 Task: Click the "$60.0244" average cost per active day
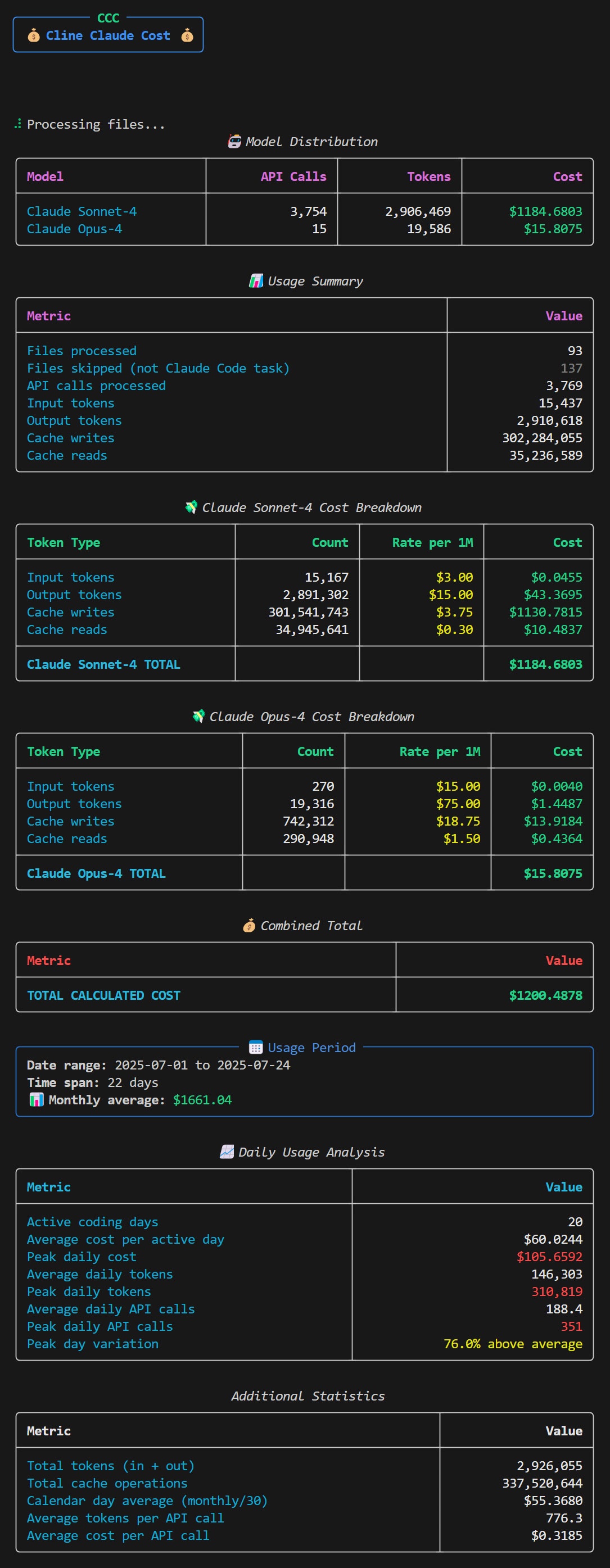553,1239
